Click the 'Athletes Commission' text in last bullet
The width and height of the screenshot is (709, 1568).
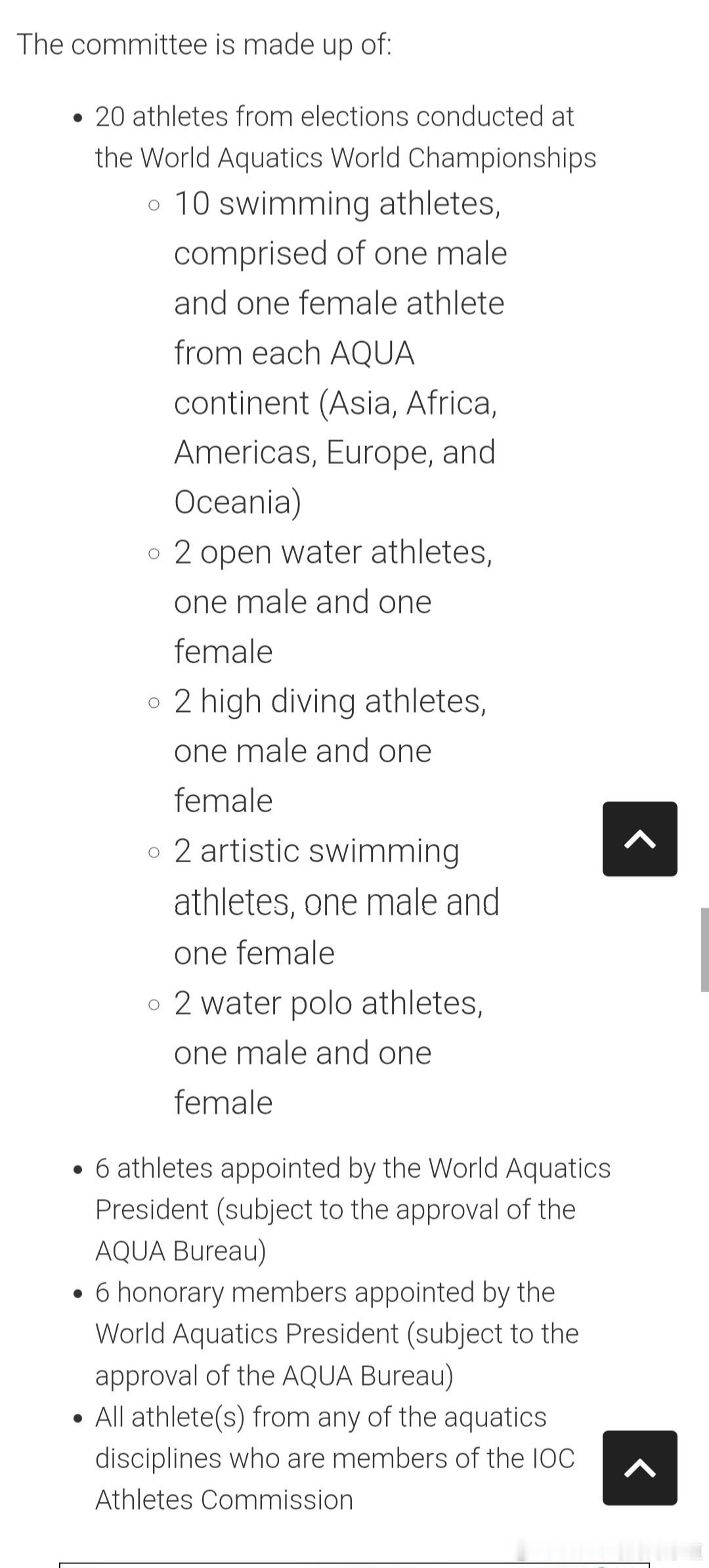pyautogui.click(x=224, y=1500)
